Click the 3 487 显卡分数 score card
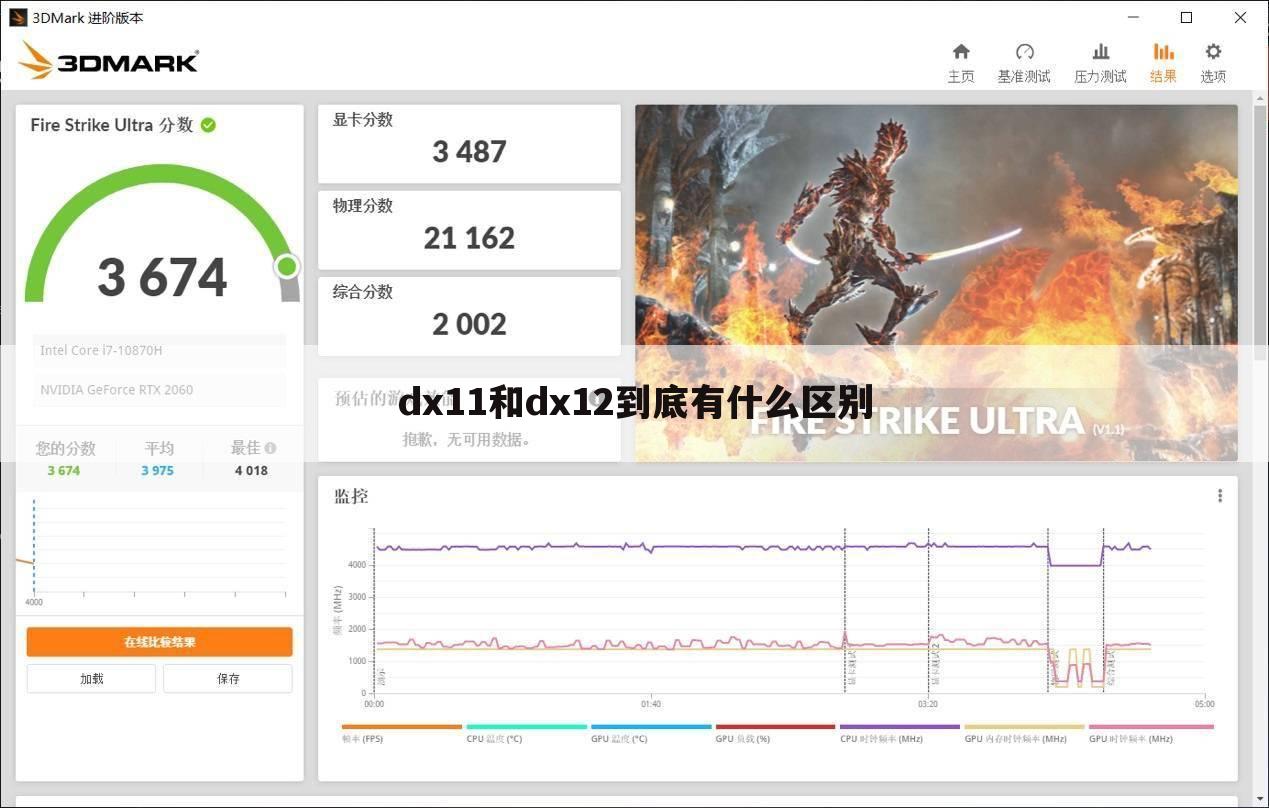The width and height of the screenshot is (1269, 808). [468, 143]
